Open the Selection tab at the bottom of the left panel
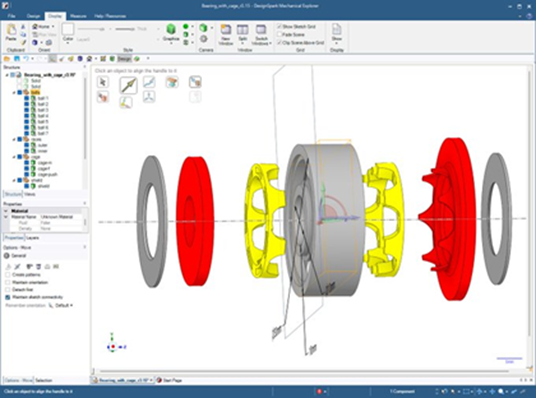This screenshot has width=536, height=398. pos(44,380)
